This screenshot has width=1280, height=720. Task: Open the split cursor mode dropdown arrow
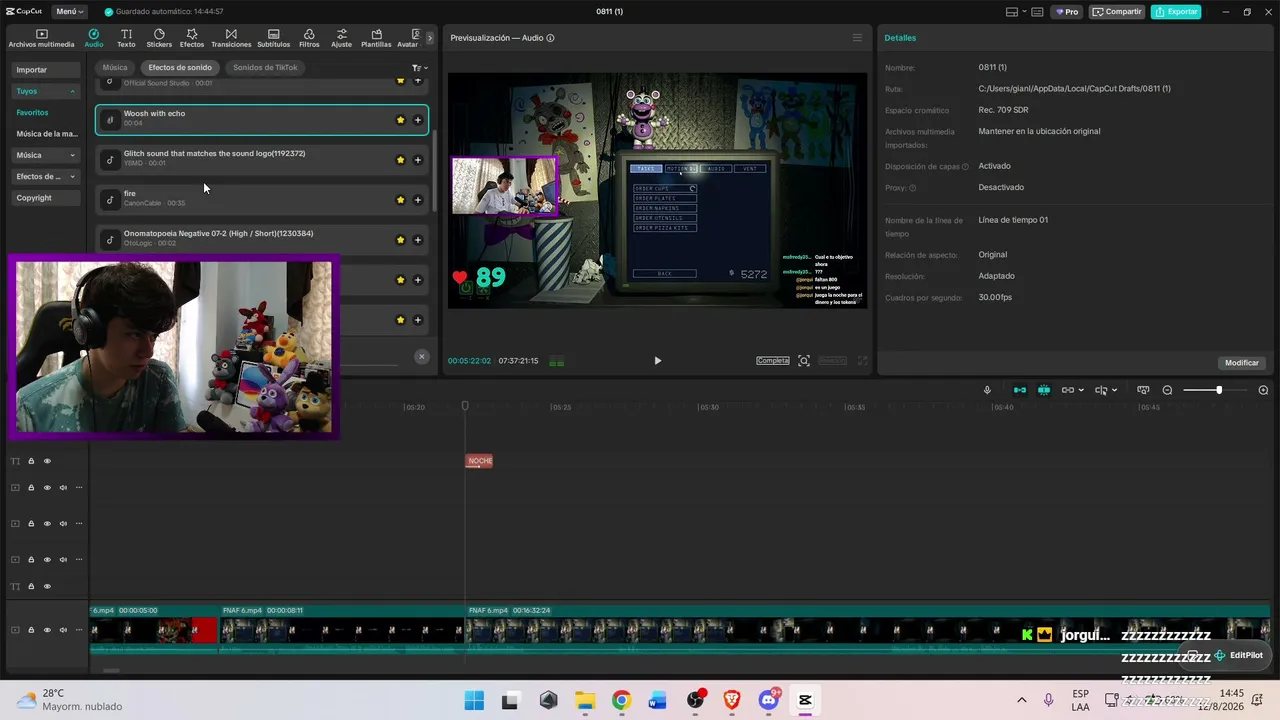tap(1114, 390)
